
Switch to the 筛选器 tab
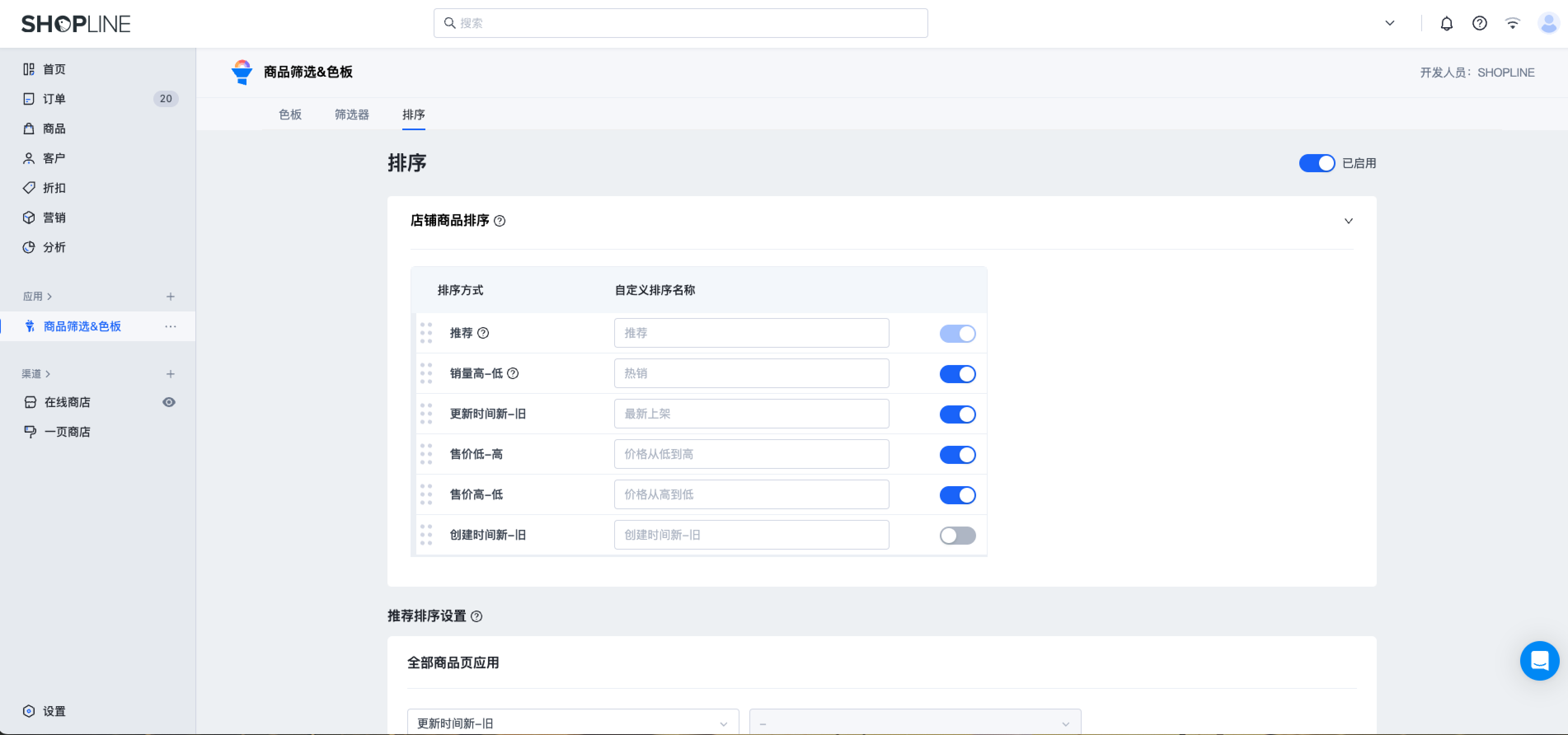tap(352, 115)
